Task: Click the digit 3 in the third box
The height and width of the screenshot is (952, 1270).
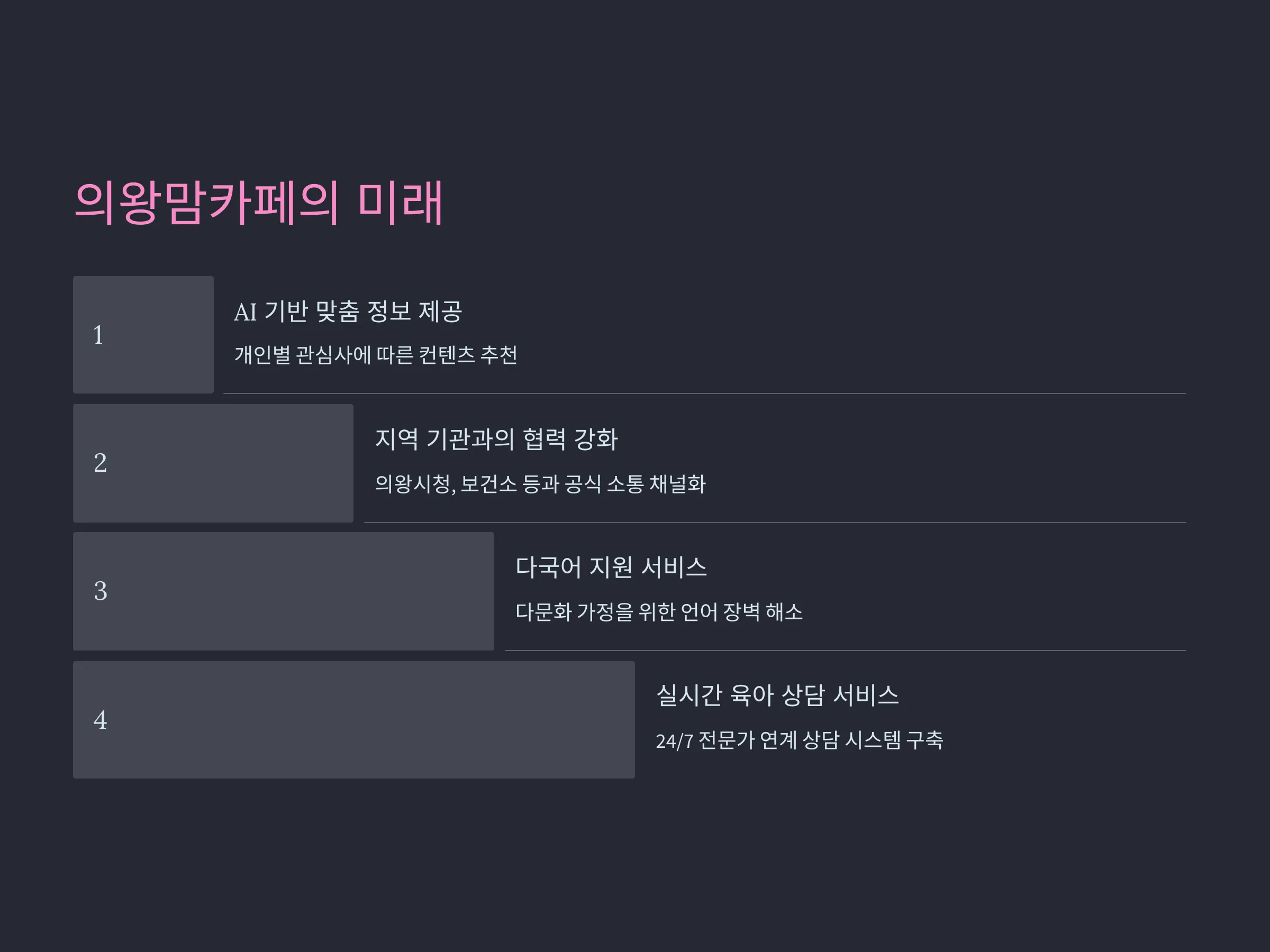Action: coord(100,591)
